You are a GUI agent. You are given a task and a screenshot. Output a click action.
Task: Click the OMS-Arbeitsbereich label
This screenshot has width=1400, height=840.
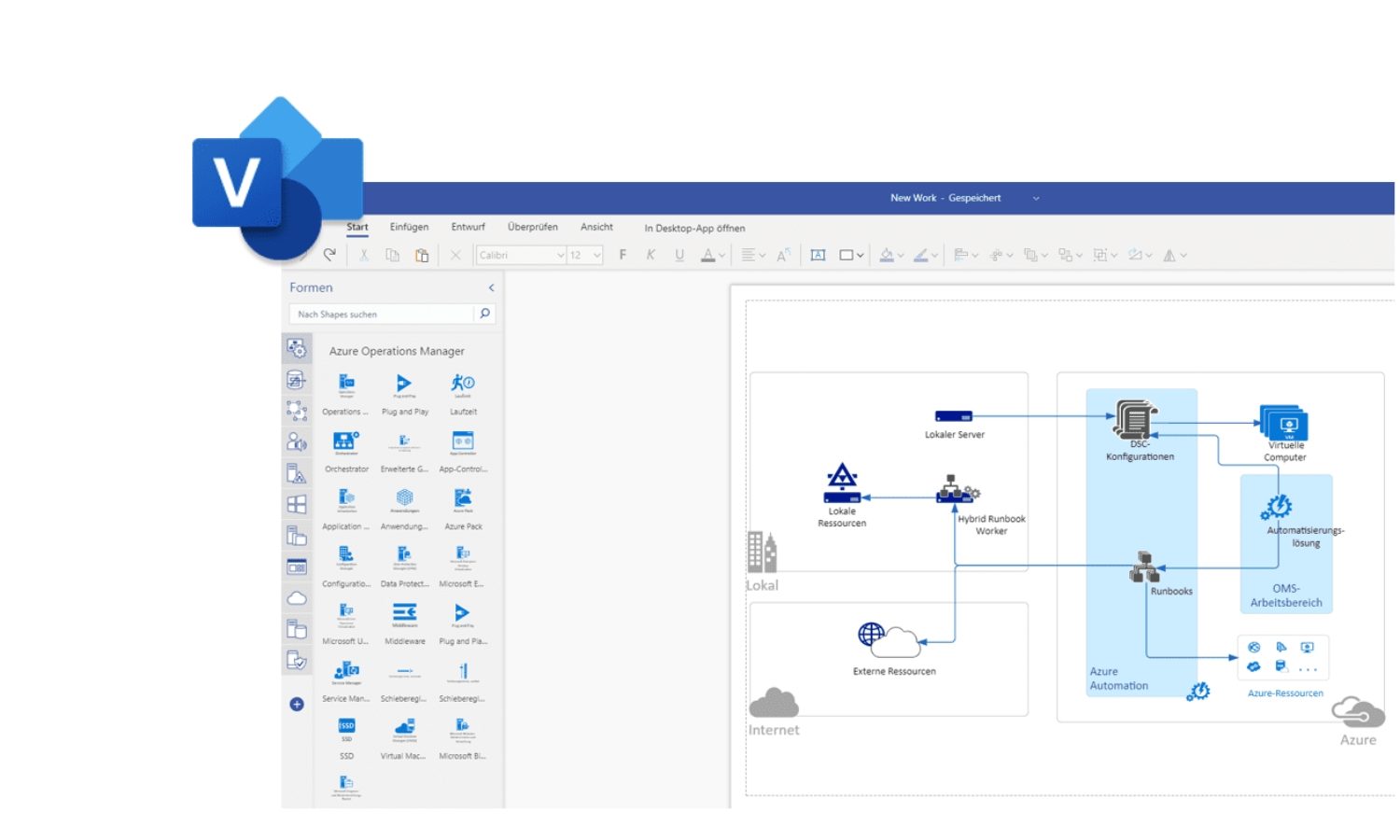(1286, 595)
